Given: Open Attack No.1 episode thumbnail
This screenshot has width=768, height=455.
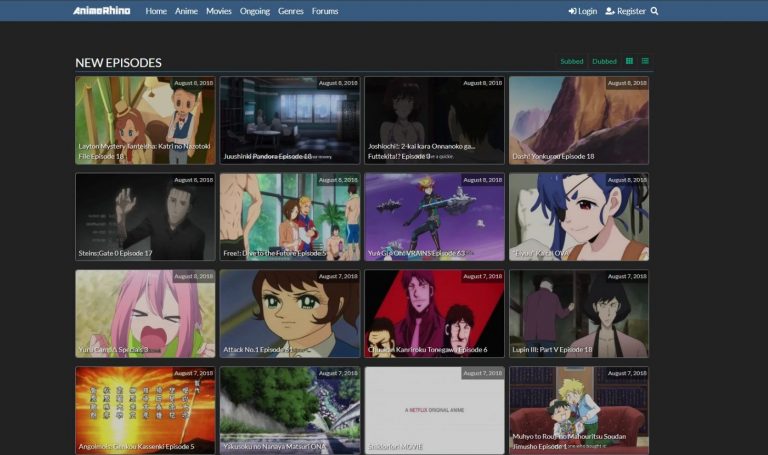Looking at the screenshot, I should pos(290,313).
